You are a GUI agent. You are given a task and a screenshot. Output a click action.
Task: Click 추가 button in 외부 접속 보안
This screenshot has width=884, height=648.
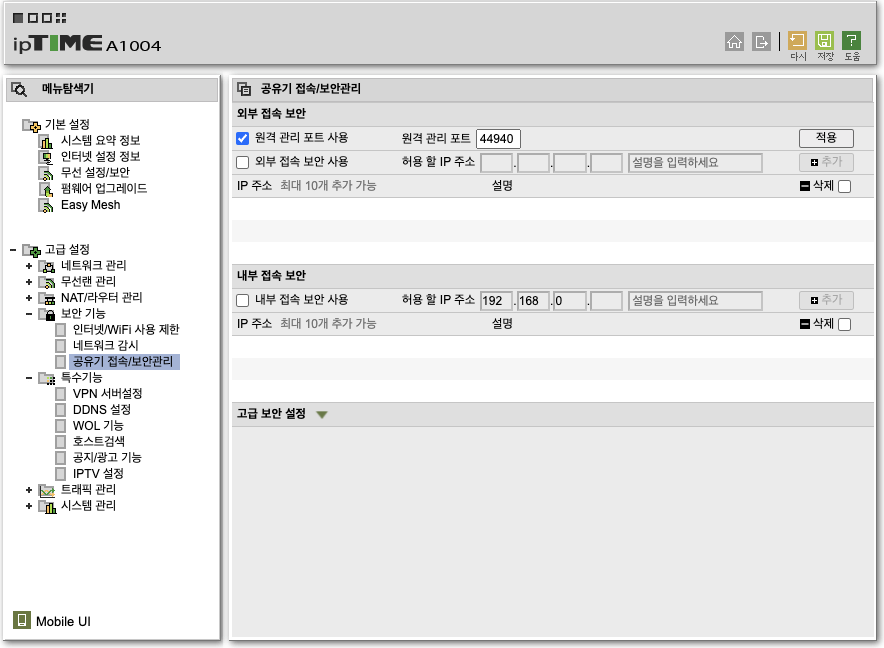[826, 162]
